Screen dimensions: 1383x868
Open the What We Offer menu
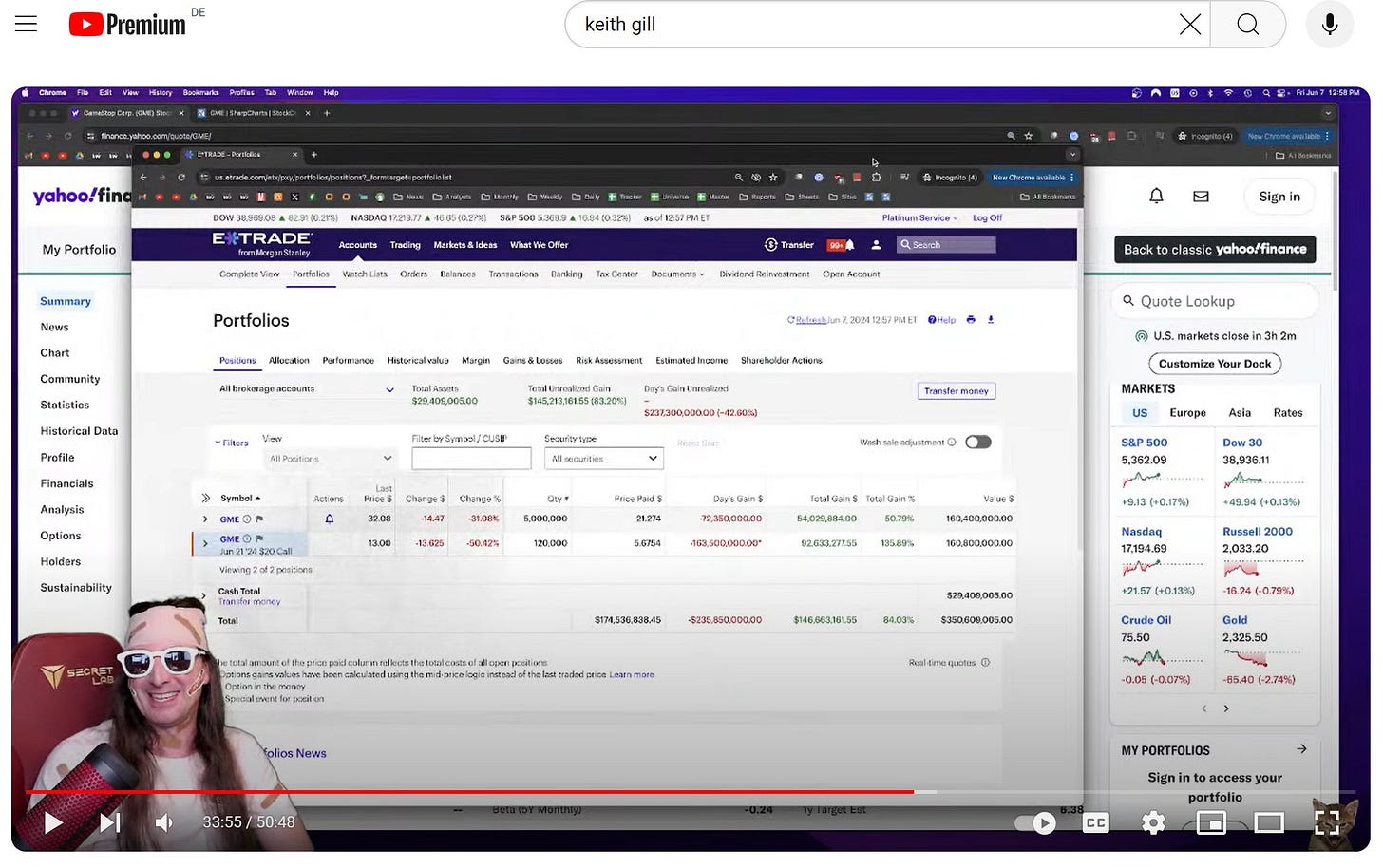coord(539,245)
